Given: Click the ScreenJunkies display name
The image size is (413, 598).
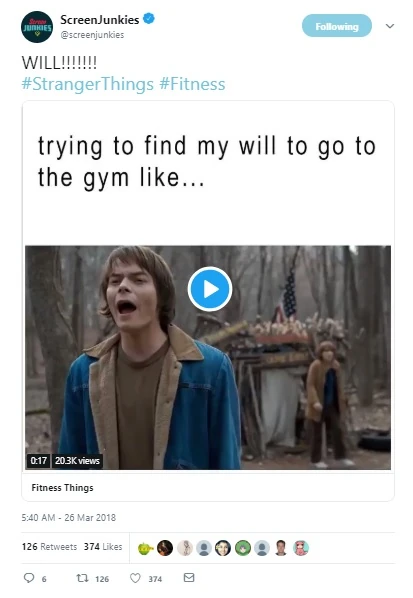Looking at the screenshot, I should 100,19.
